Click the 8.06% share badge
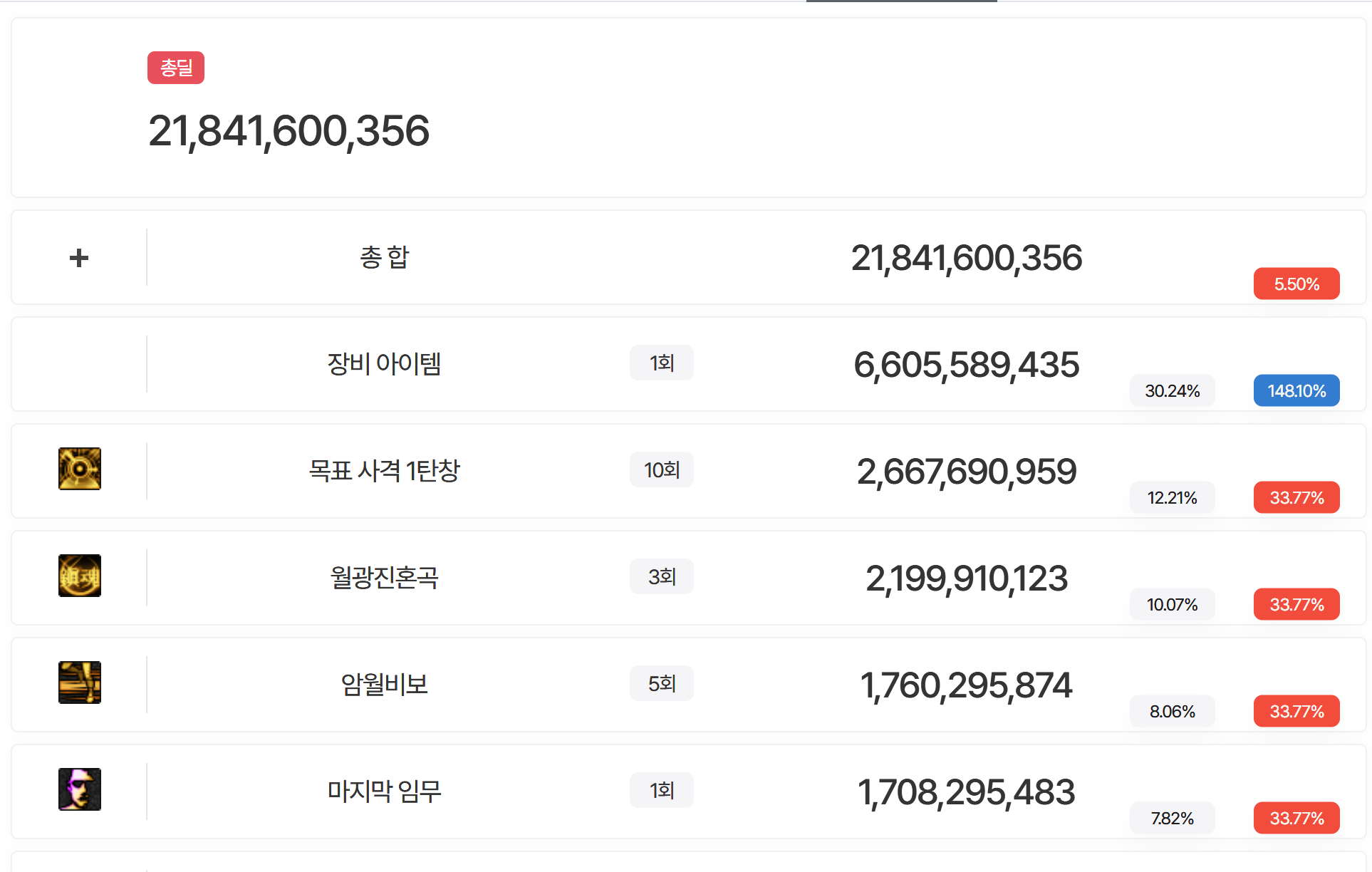The image size is (1372, 872). click(1173, 711)
